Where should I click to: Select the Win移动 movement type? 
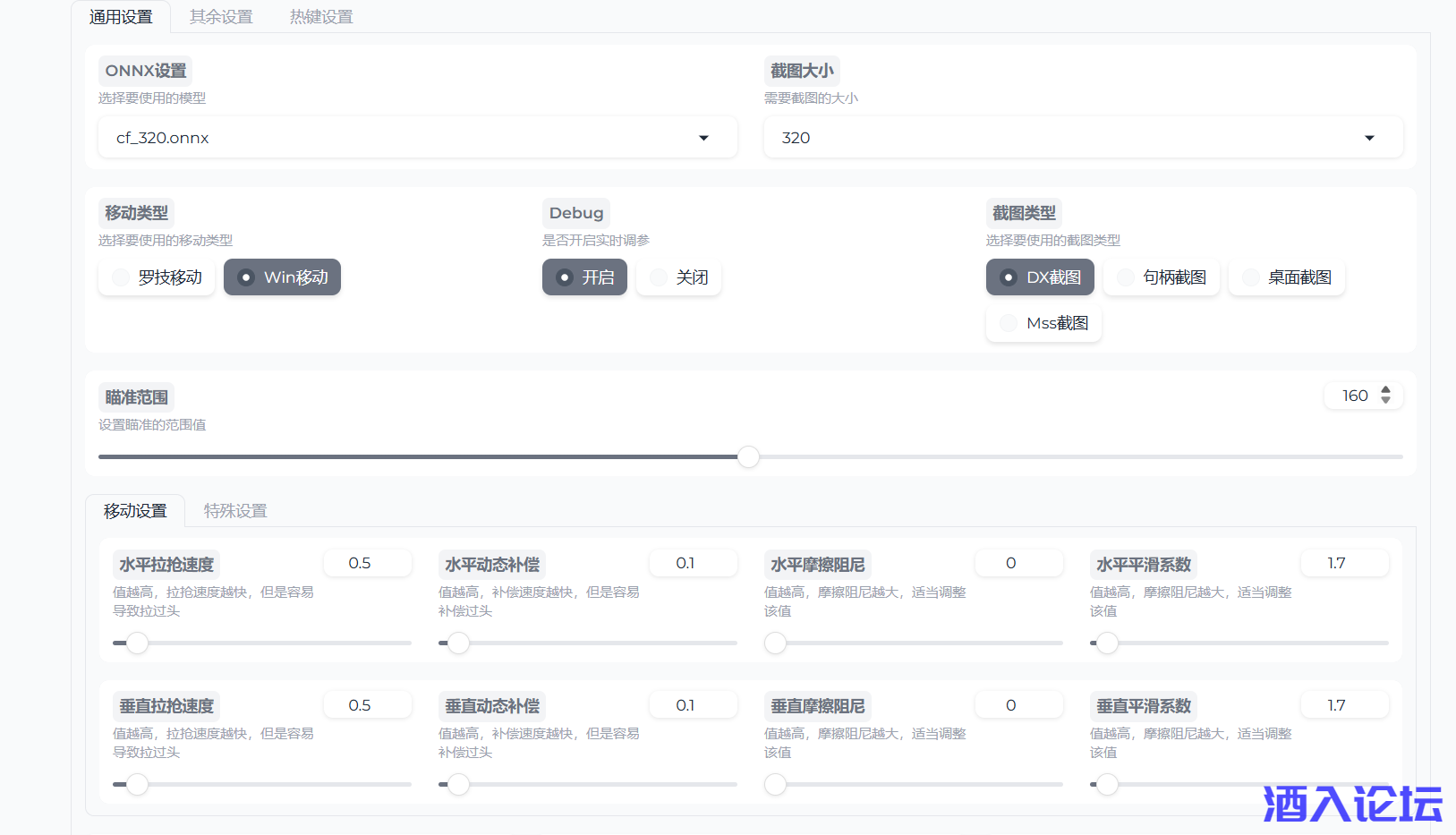282,277
